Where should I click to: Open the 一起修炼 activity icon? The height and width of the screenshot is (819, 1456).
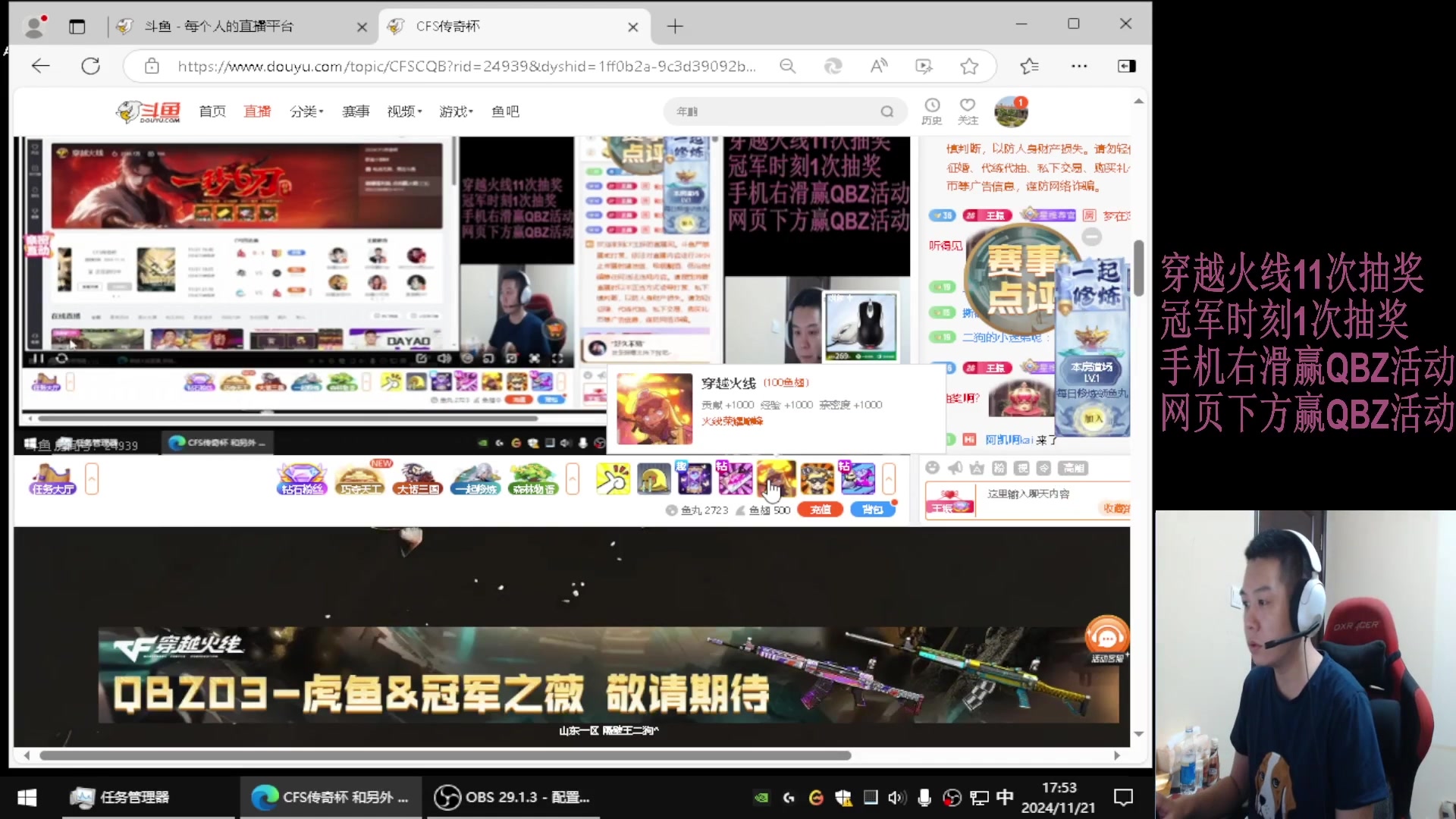475,479
